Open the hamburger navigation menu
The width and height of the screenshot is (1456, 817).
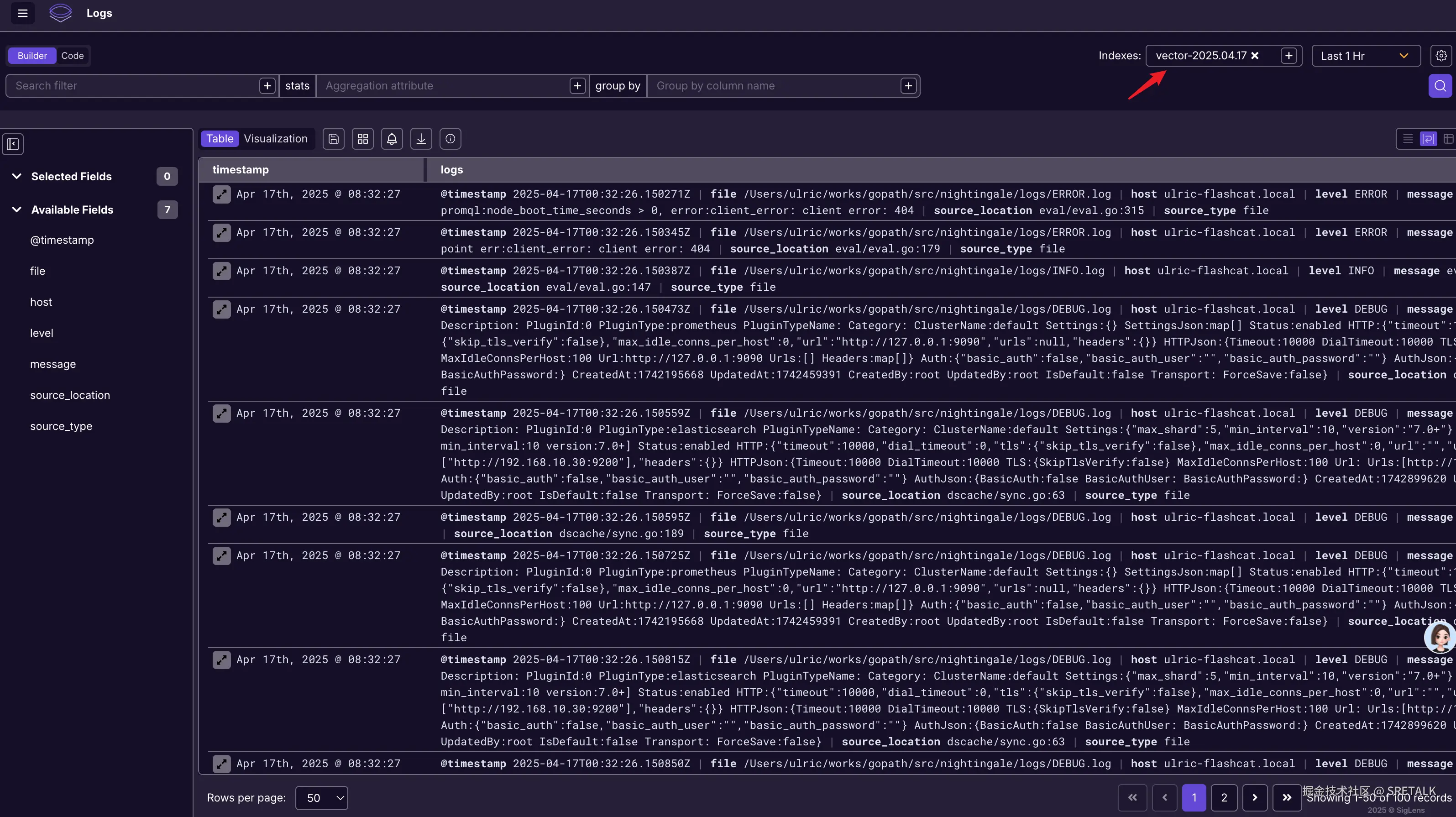point(23,13)
